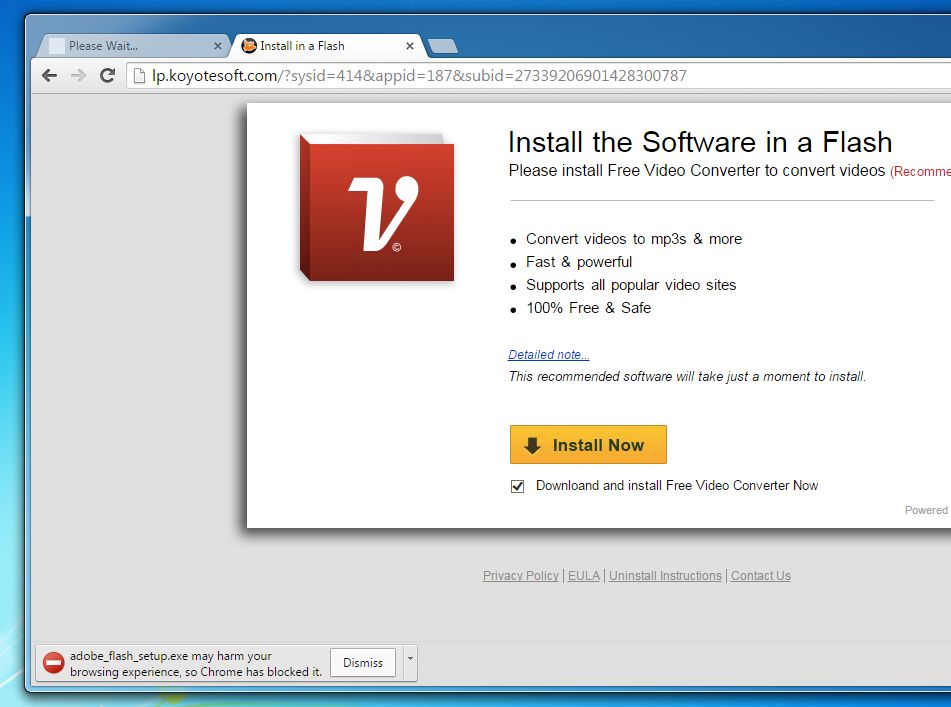Viewport: 951px width, 707px height.
Task: Navigate back using the browser back arrow
Action: point(48,75)
